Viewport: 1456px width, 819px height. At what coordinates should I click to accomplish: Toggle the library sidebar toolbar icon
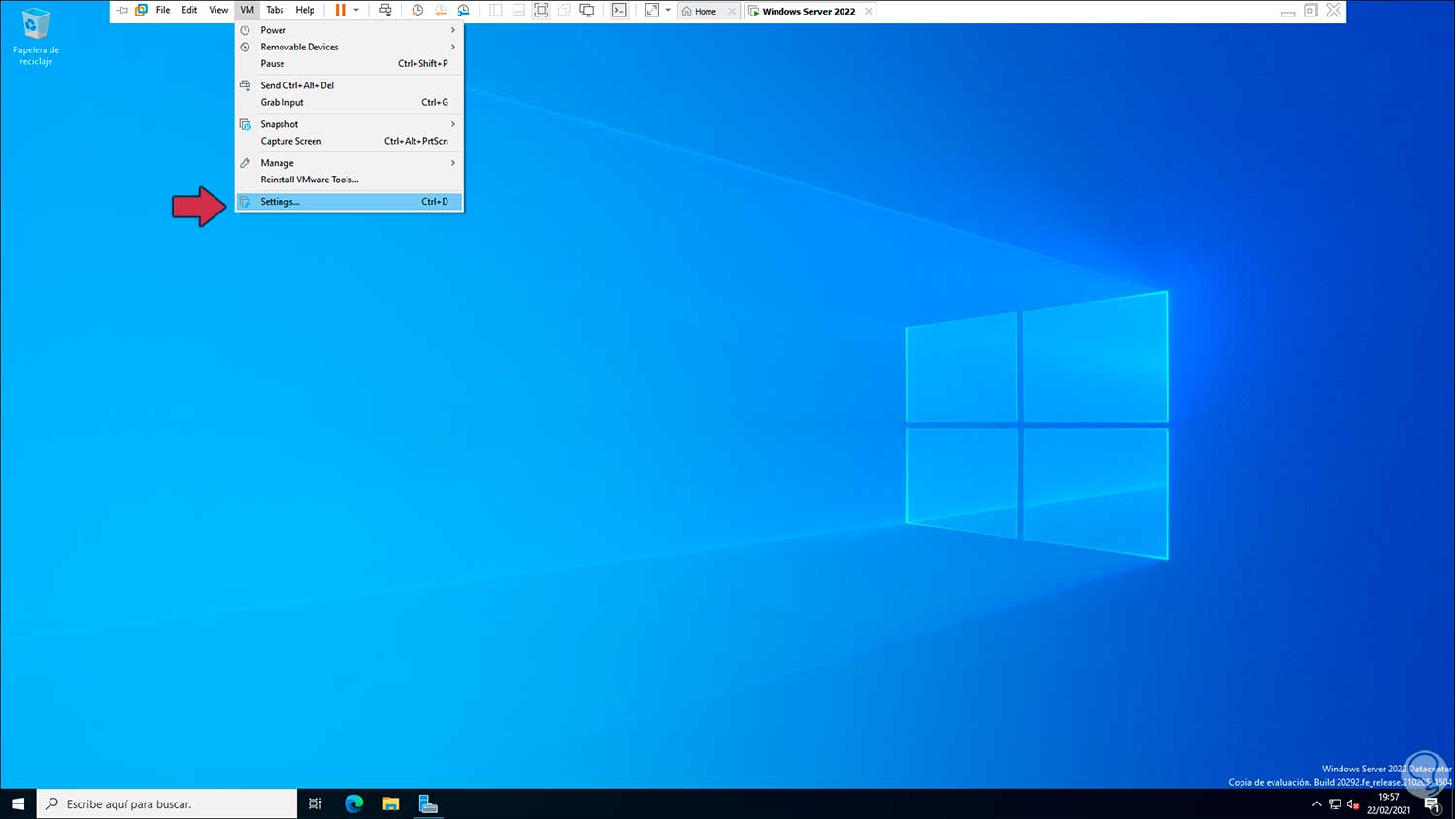(495, 11)
